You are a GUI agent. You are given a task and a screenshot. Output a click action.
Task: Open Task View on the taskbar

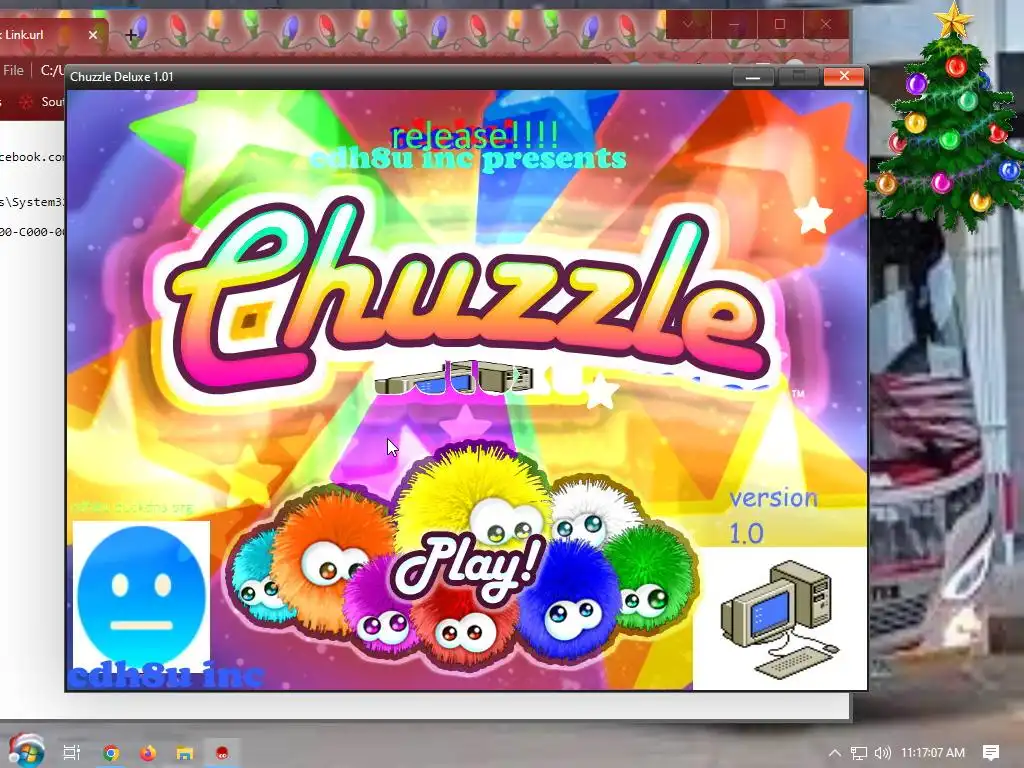pos(71,753)
